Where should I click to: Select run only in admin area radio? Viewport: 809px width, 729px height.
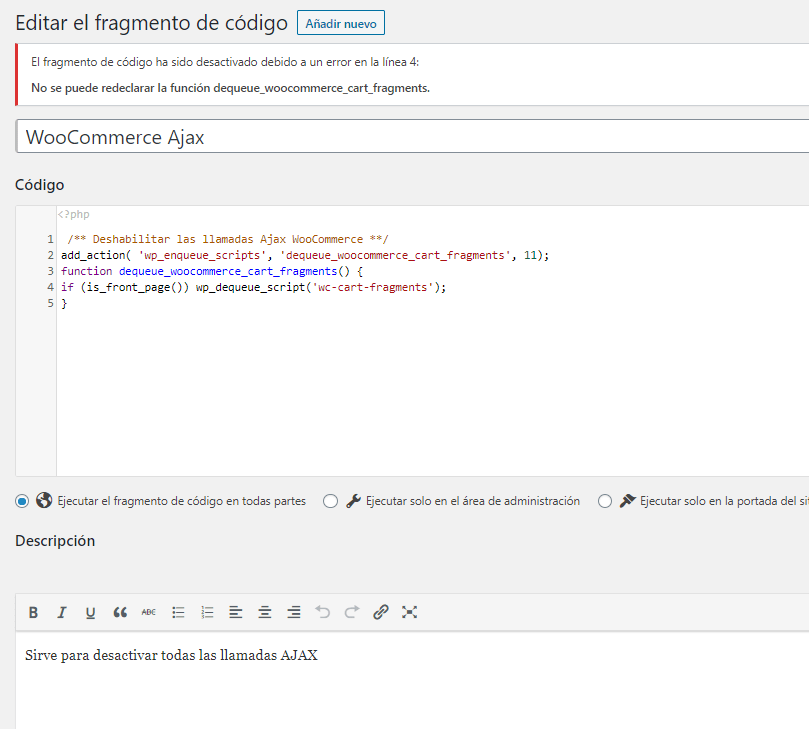point(330,501)
